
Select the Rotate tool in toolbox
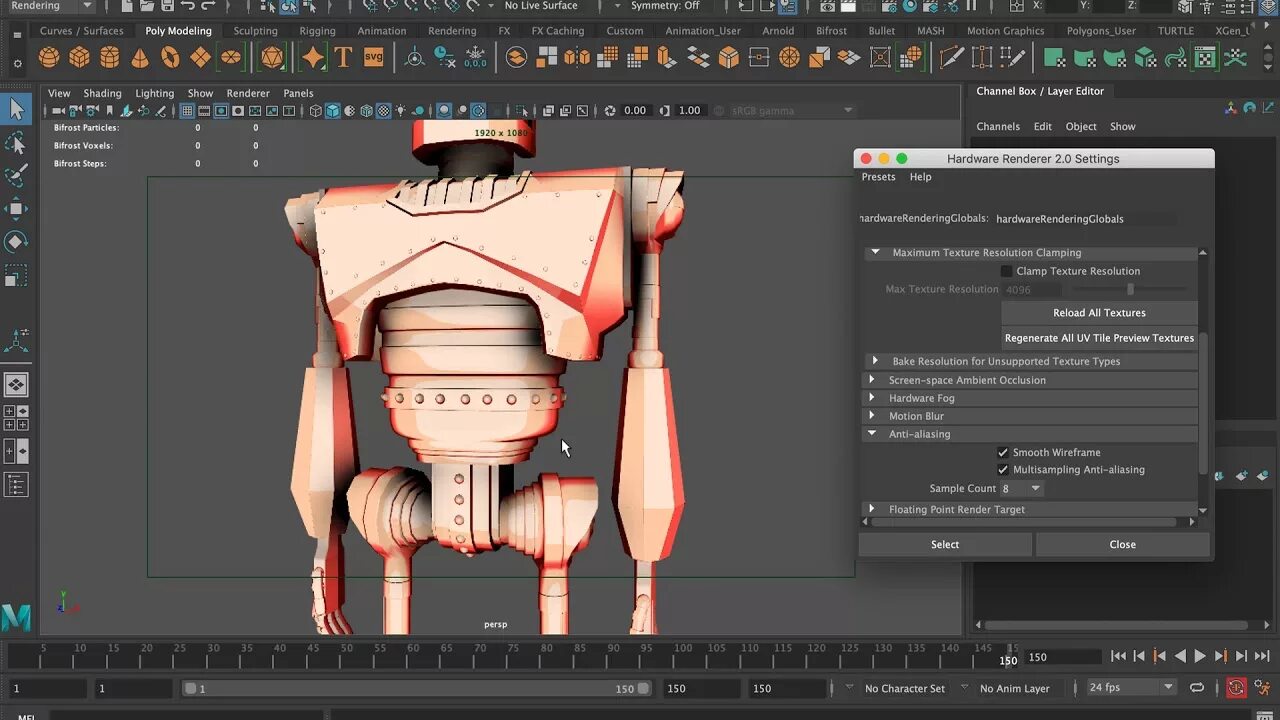point(16,242)
